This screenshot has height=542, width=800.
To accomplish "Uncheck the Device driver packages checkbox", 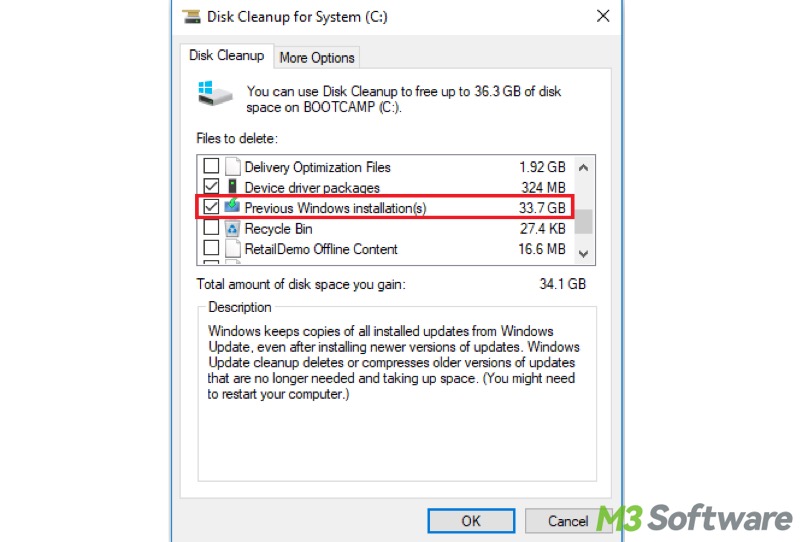I will (x=211, y=186).
